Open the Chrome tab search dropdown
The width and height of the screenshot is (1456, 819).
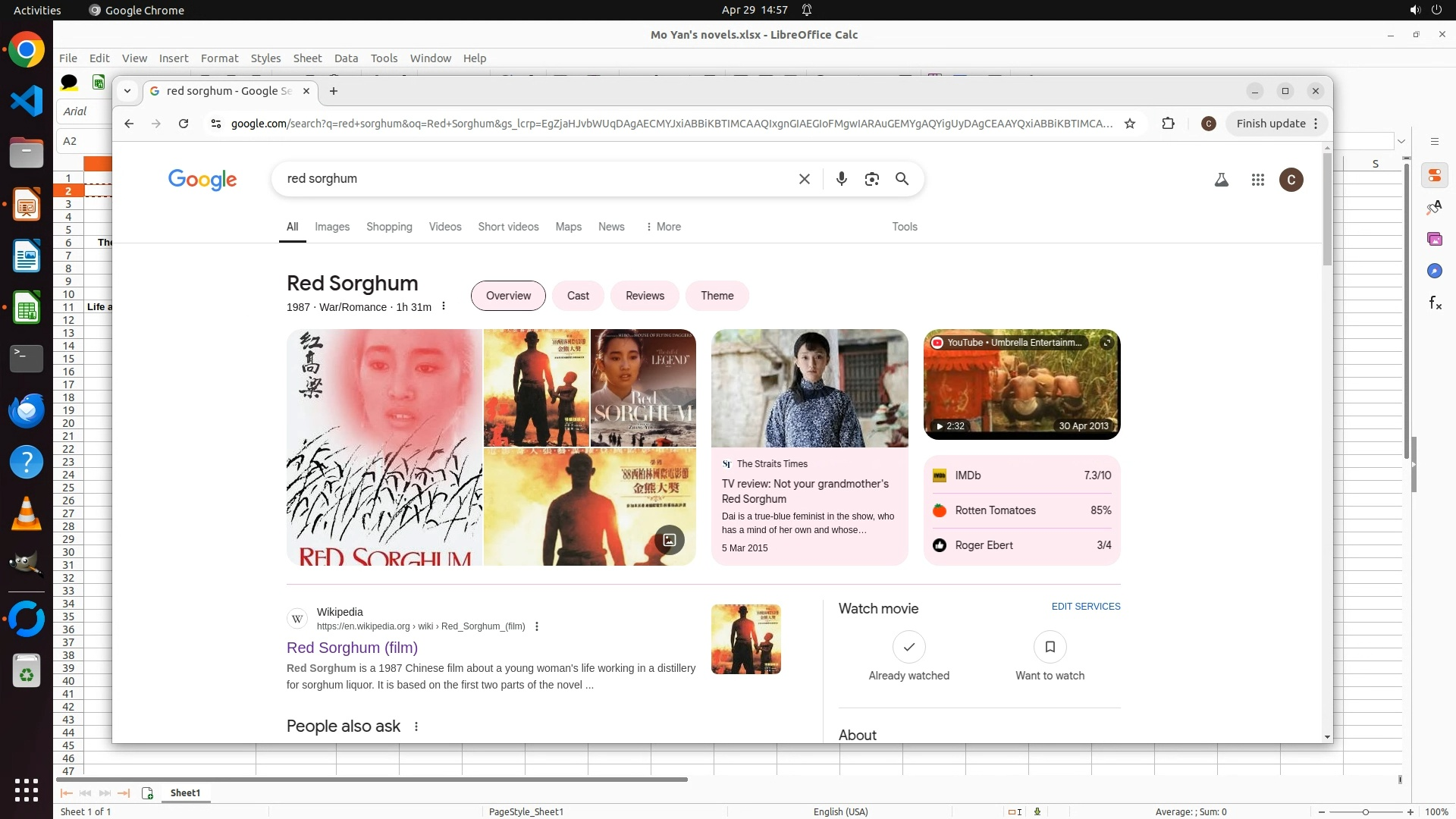click(127, 91)
